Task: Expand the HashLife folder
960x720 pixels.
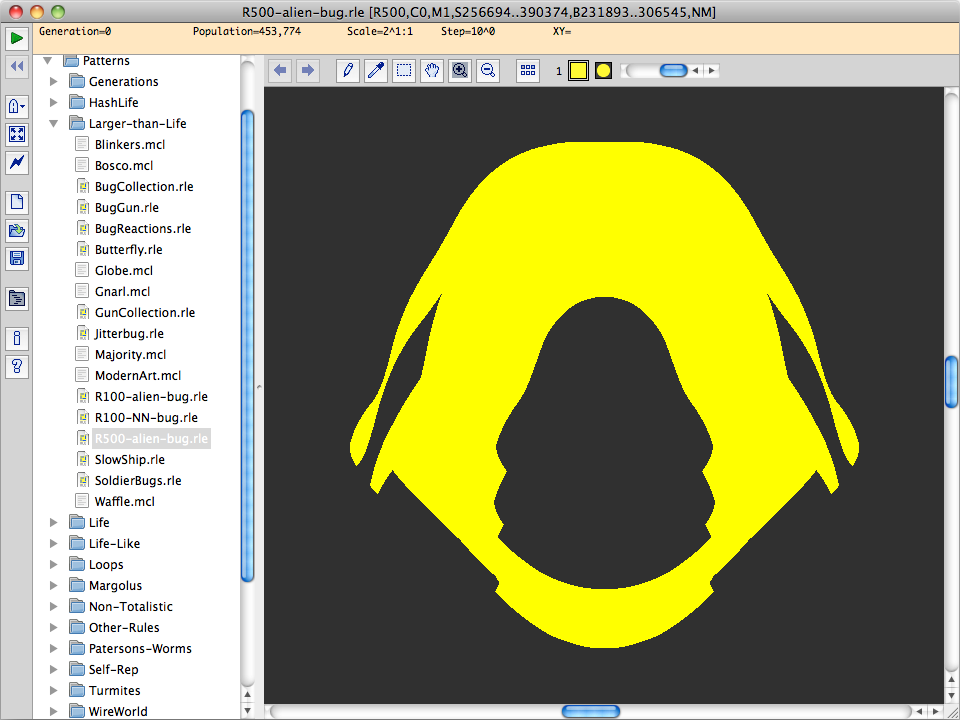Action: click(54, 103)
